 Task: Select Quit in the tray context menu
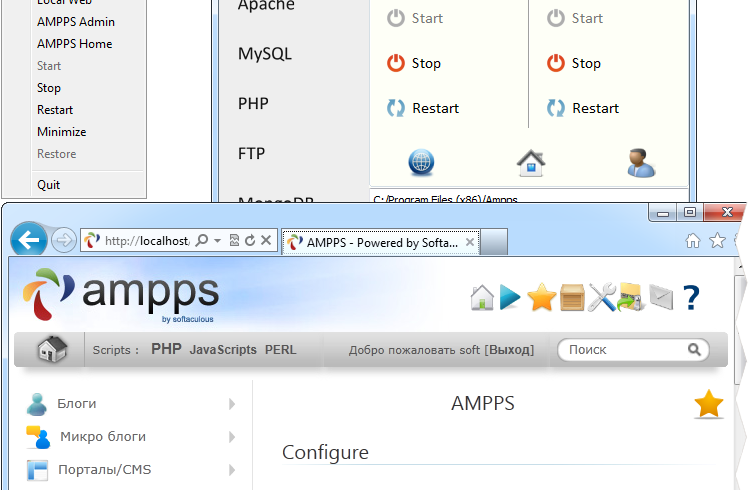49,185
